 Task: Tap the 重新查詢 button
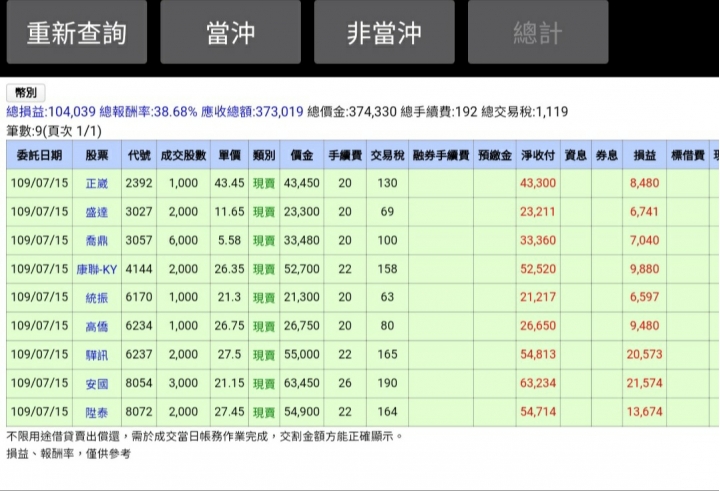(77, 32)
